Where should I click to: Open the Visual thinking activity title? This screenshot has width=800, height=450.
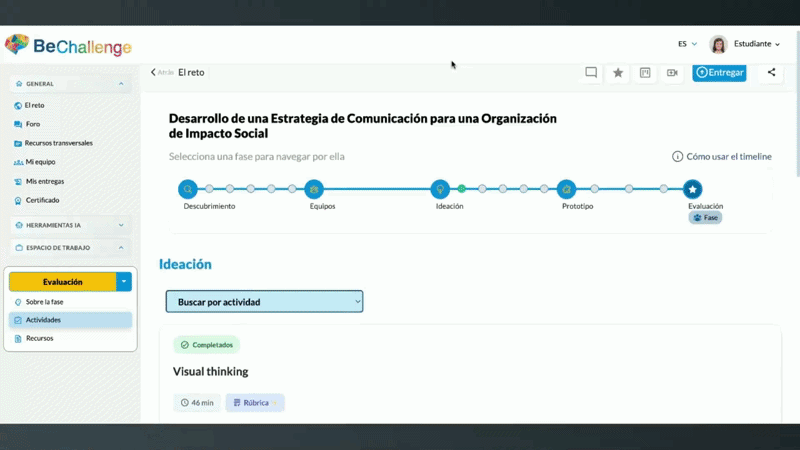(210, 371)
